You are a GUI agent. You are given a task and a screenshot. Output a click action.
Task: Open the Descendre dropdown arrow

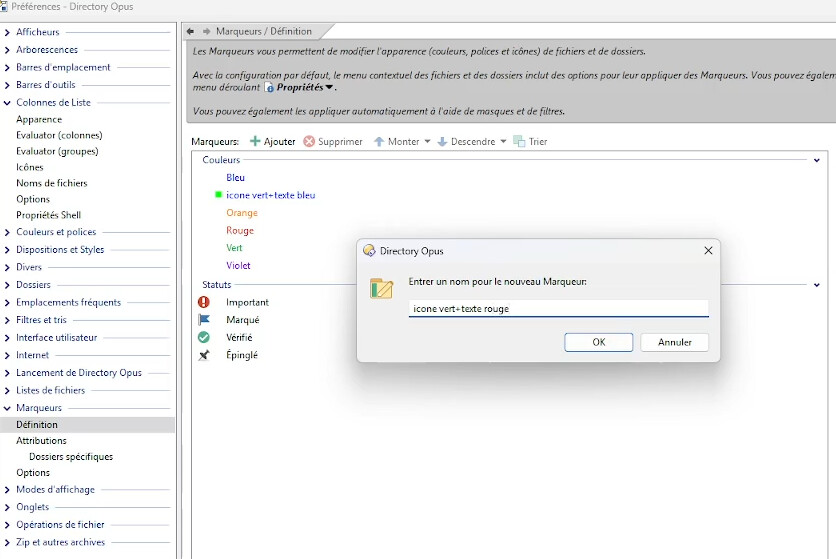[x=503, y=141]
